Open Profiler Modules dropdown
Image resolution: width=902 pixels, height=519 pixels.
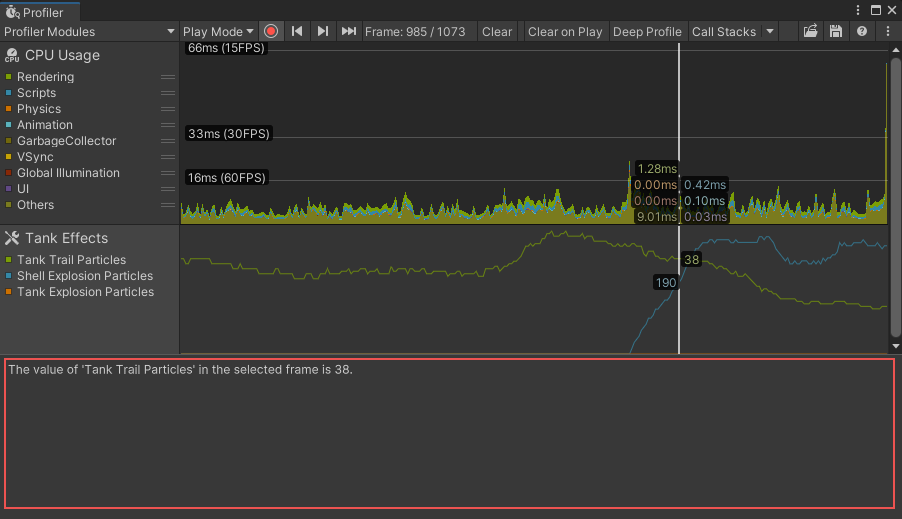pos(89,32)
